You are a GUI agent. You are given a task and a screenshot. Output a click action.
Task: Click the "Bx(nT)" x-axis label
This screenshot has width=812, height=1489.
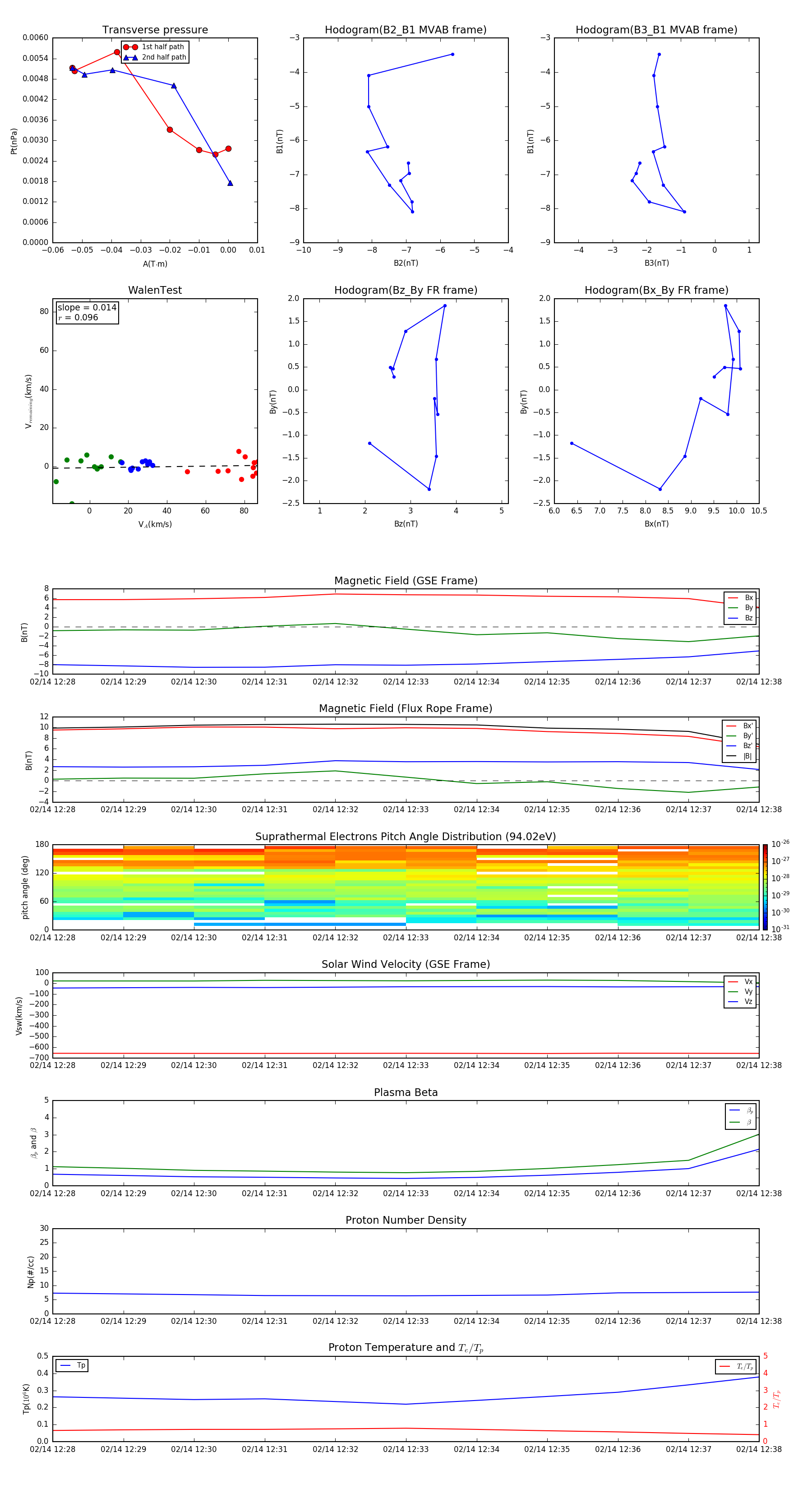coord(656,524)
